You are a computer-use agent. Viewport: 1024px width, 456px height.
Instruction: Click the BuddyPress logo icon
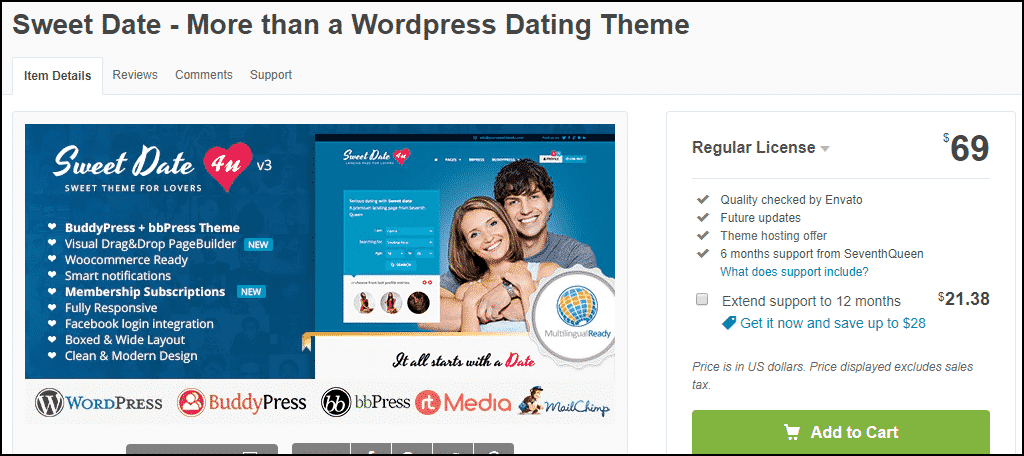pyautogui.click(x=191, y=402)
